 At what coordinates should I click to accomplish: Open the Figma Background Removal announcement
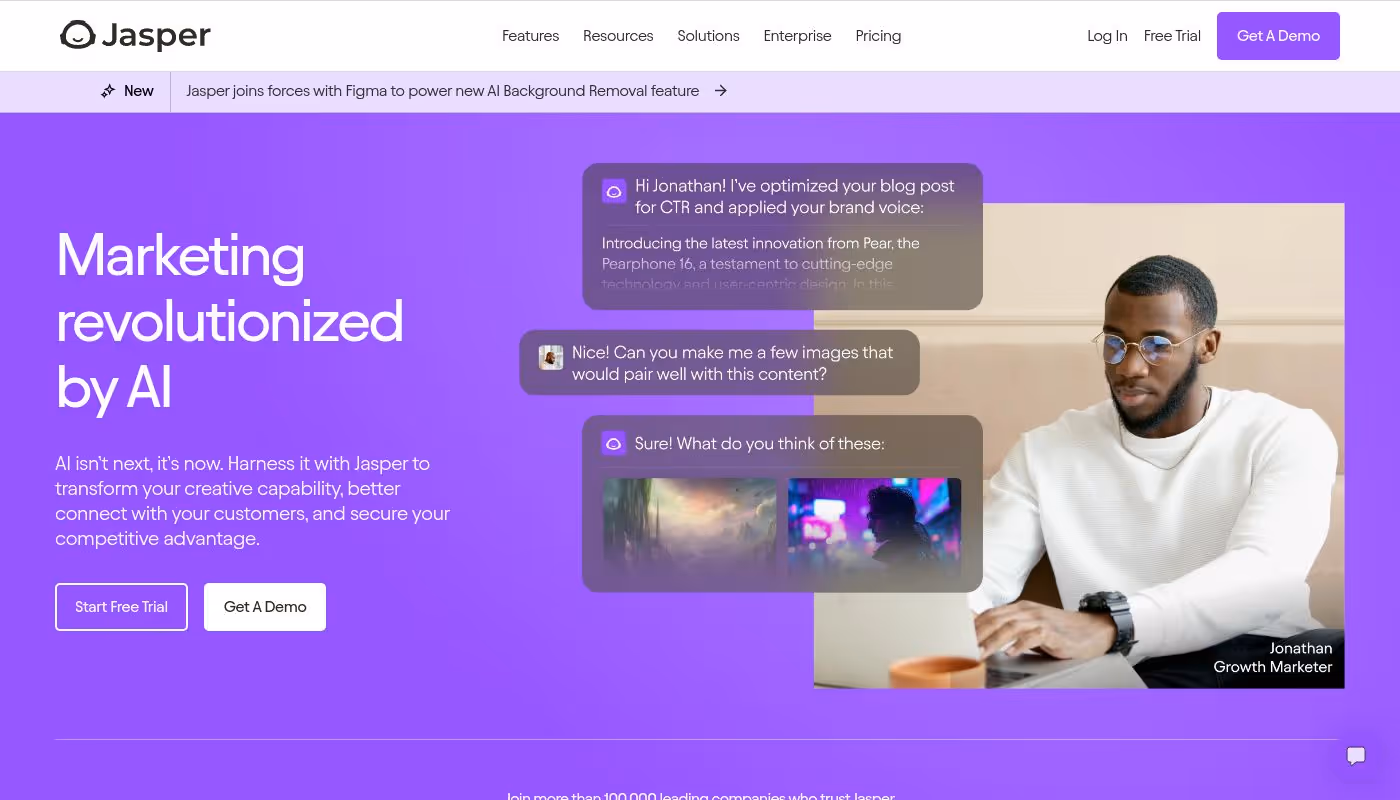pos(443,91)
